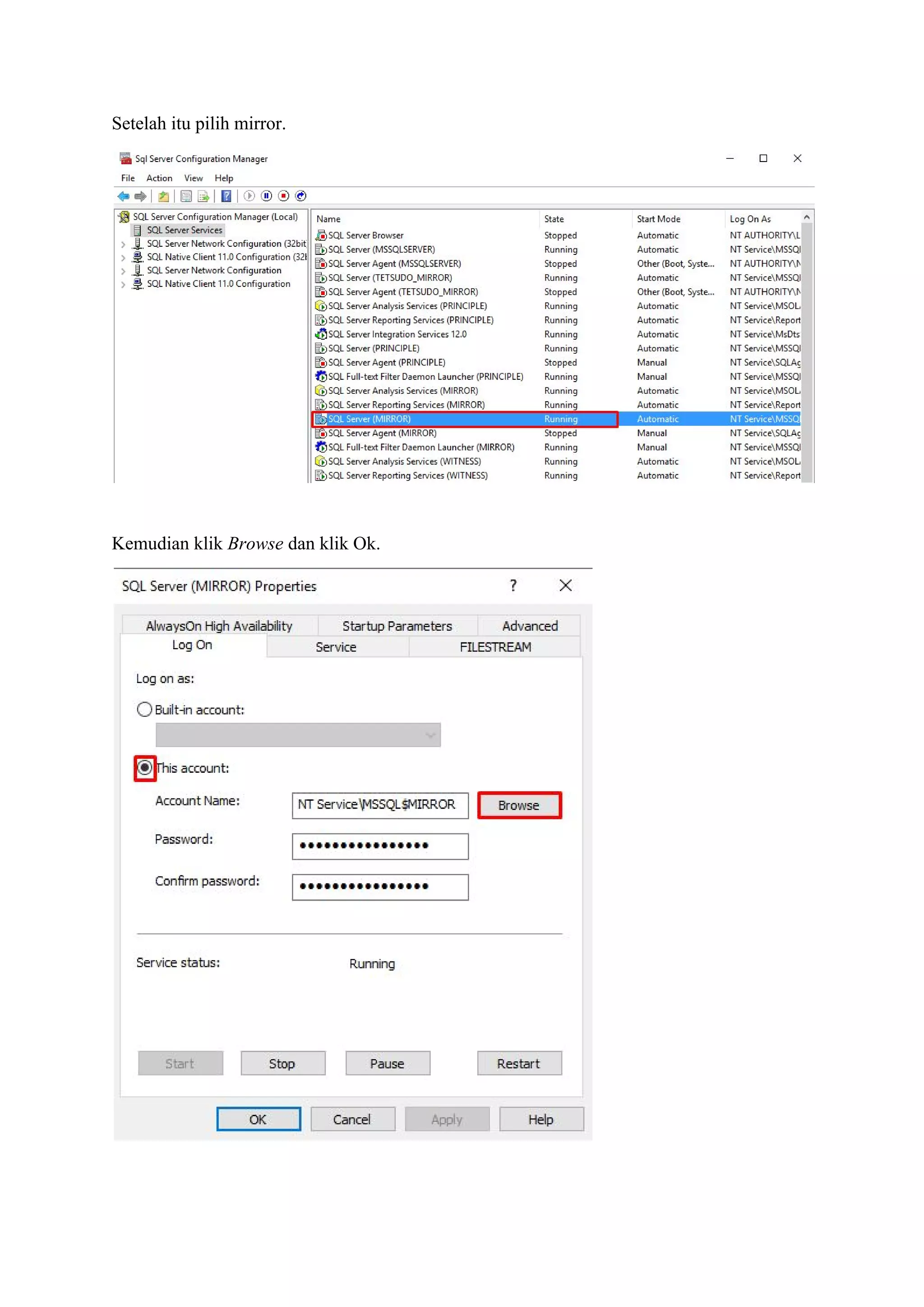Click the Restart service button
Image resolution: width=924 pixels, height=1307 pixels.
click(519, 1063)
